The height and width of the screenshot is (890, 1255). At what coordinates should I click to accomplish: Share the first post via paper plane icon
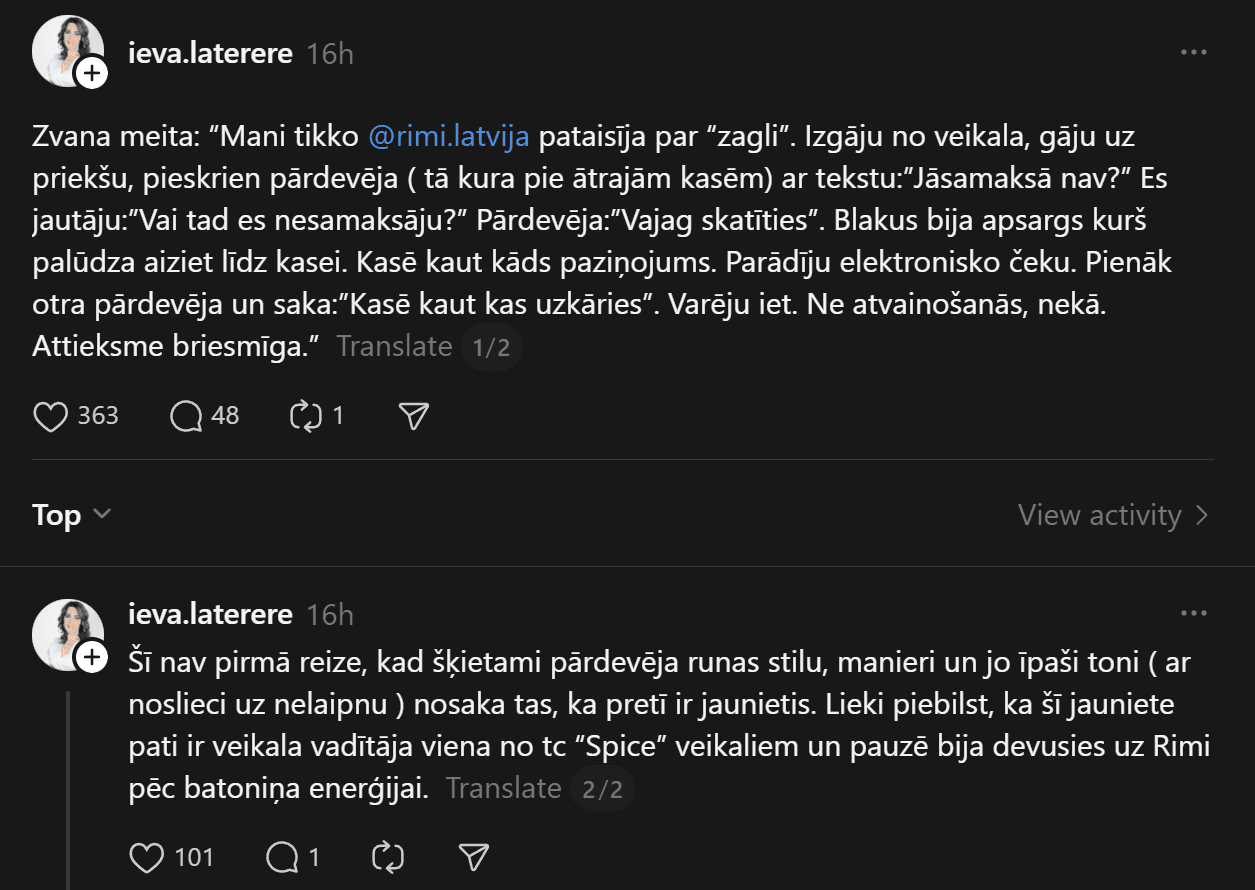pyautogui.click(x=413, y=416)
